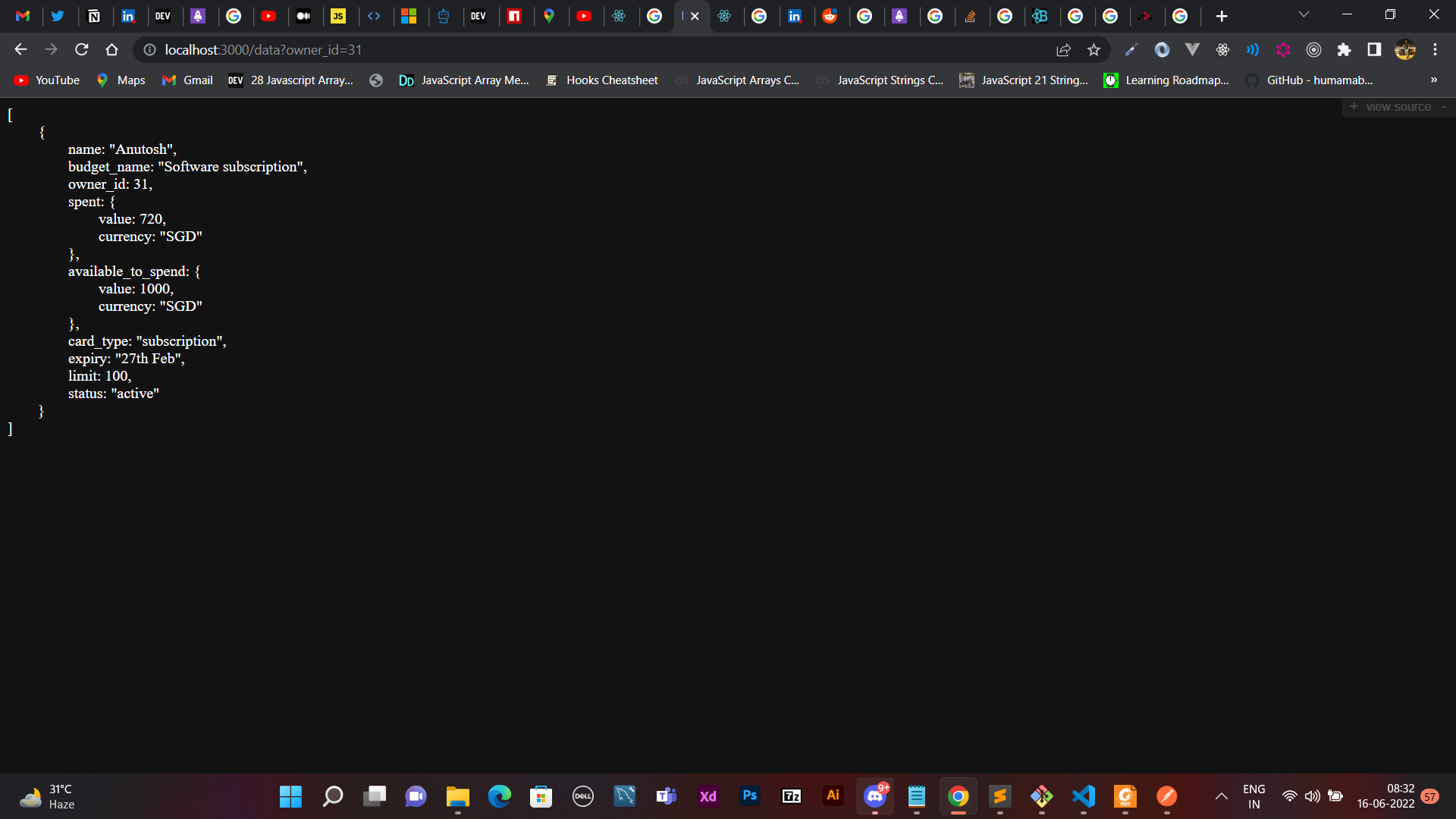Open the tab search chevron dropdown
Image resolution: width=1456 pixels, height=819 pixels.
(x=1304, y=14)
